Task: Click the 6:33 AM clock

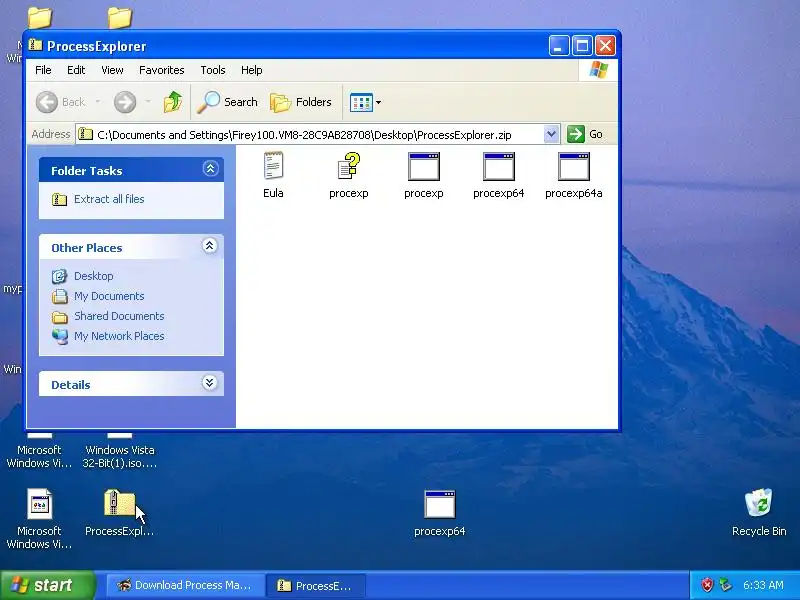Action: tap(763, 585)
